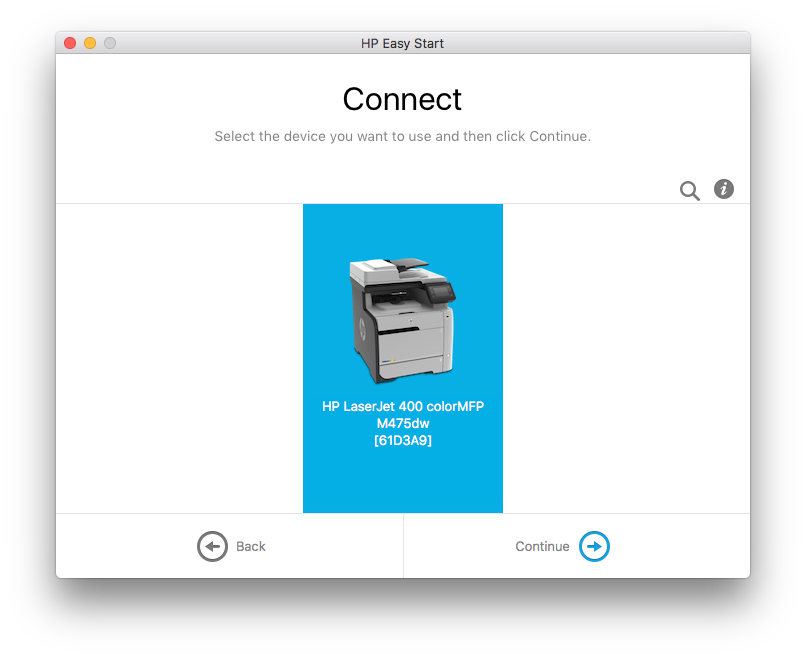The height and width of the screenshot is (658, 806).
Task: Select the HP LaserJet 400 printer image
Action: tap(402, 321)
